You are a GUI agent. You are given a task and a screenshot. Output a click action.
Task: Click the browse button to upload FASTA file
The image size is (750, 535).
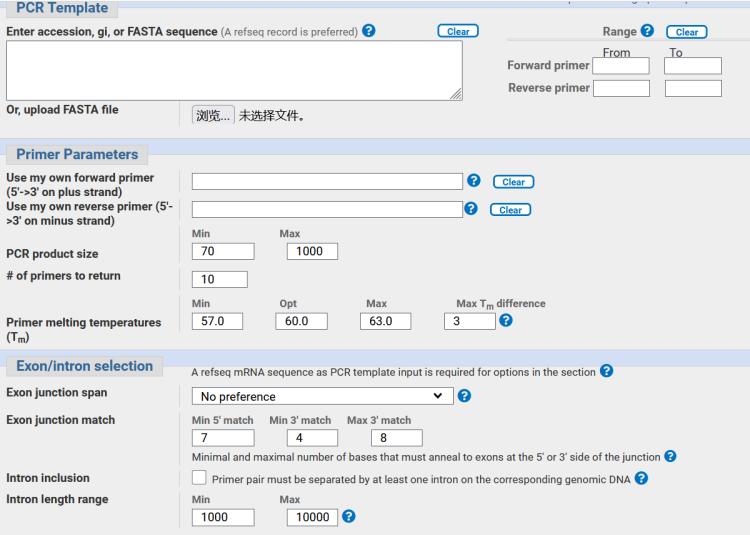pyautogui.click(x=213, y=115)
